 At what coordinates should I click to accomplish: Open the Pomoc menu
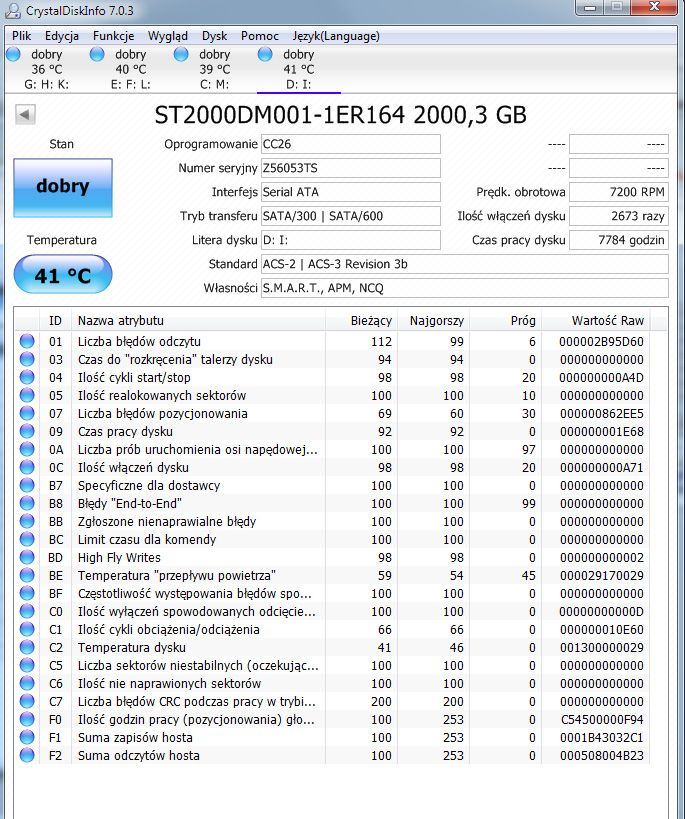pos(260,36)
